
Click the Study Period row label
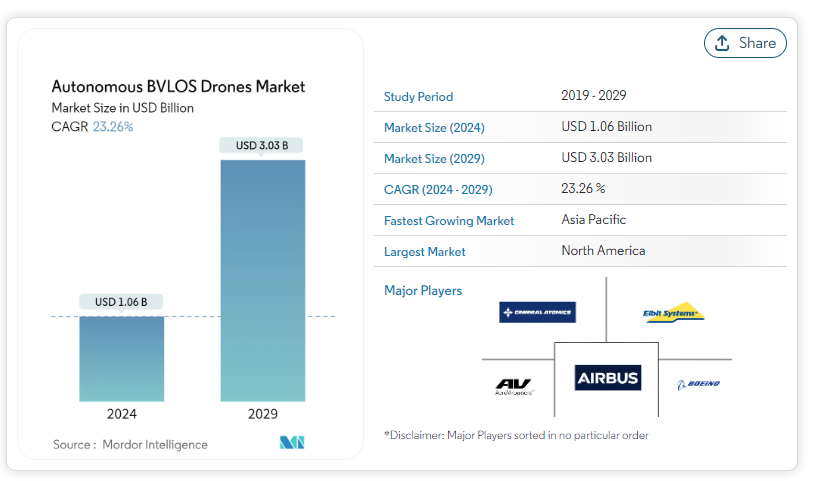pyautogui.click(x=418, y=97)
